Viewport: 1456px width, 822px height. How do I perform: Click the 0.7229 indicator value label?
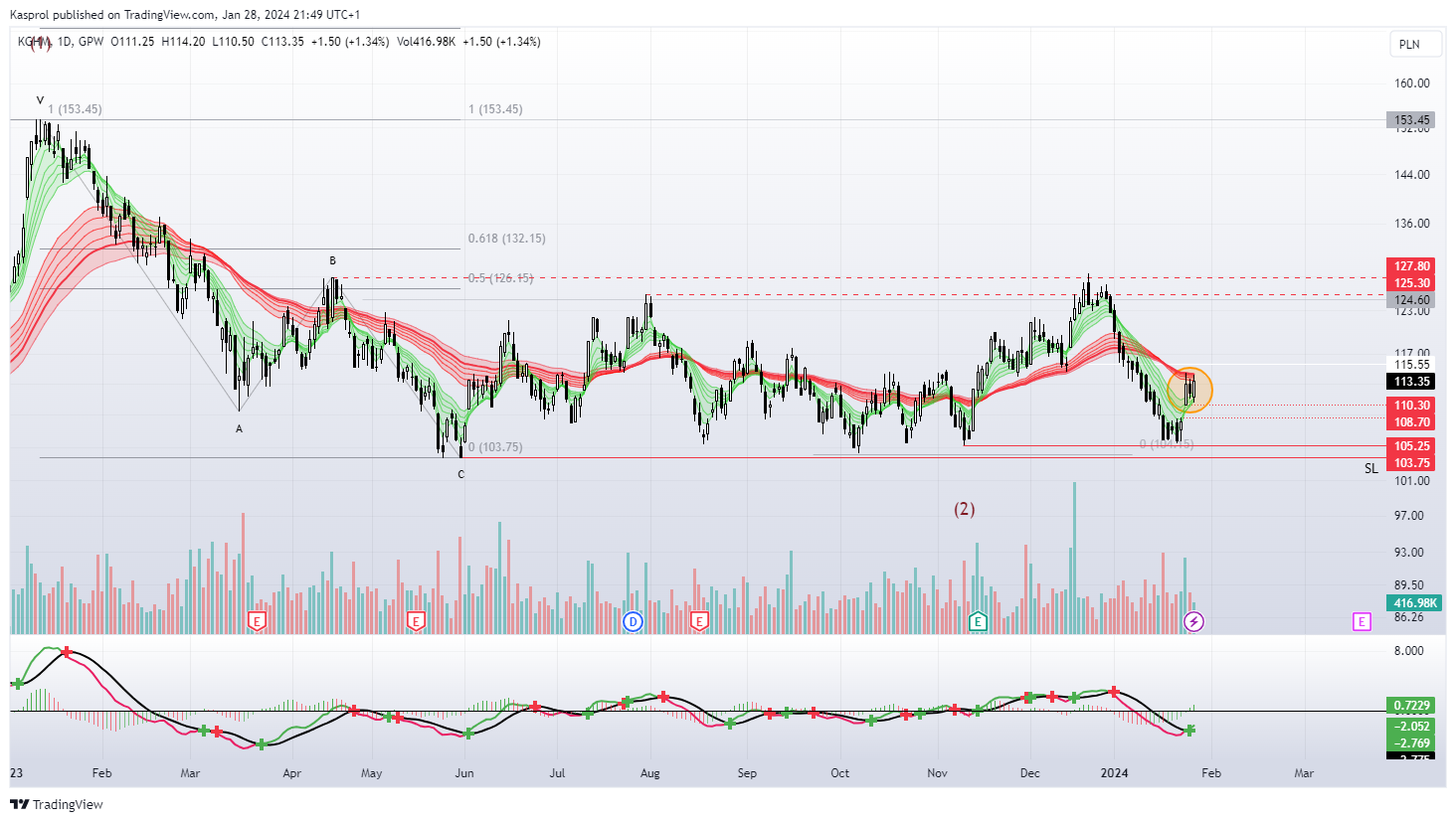pyautogui.click(x=1411, y=706)
